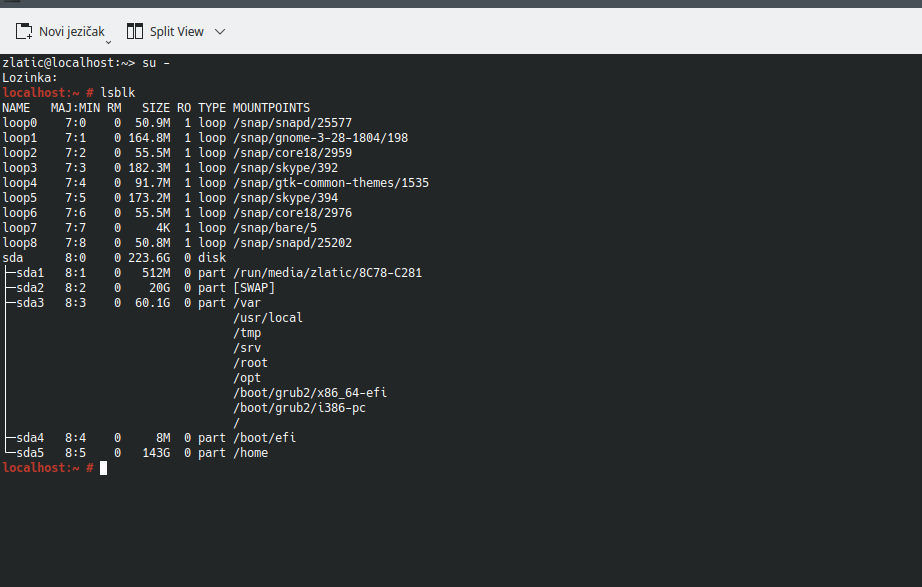The width and height of the screenshot is (922, 587).
Task: Click the [SWAP] mountpoint of sda2
Action: (x=253, y=287)
